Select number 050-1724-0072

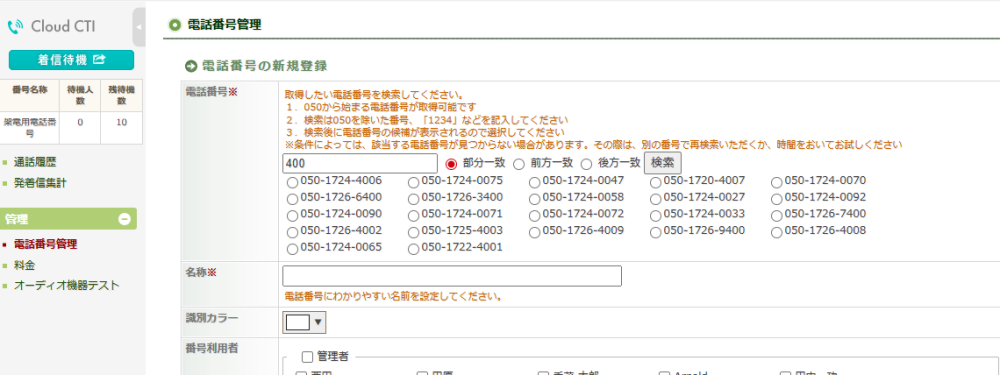click(534, 216)
